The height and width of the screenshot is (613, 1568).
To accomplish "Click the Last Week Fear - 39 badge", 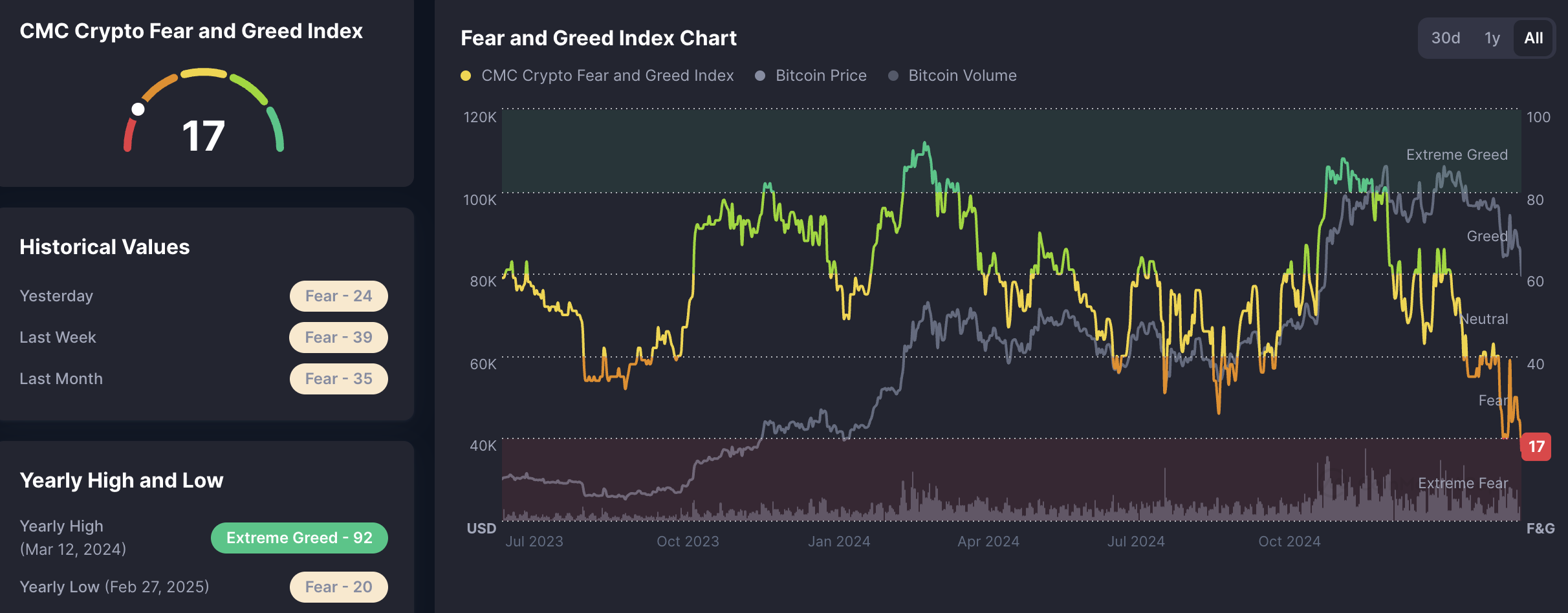I will [338, 338].
